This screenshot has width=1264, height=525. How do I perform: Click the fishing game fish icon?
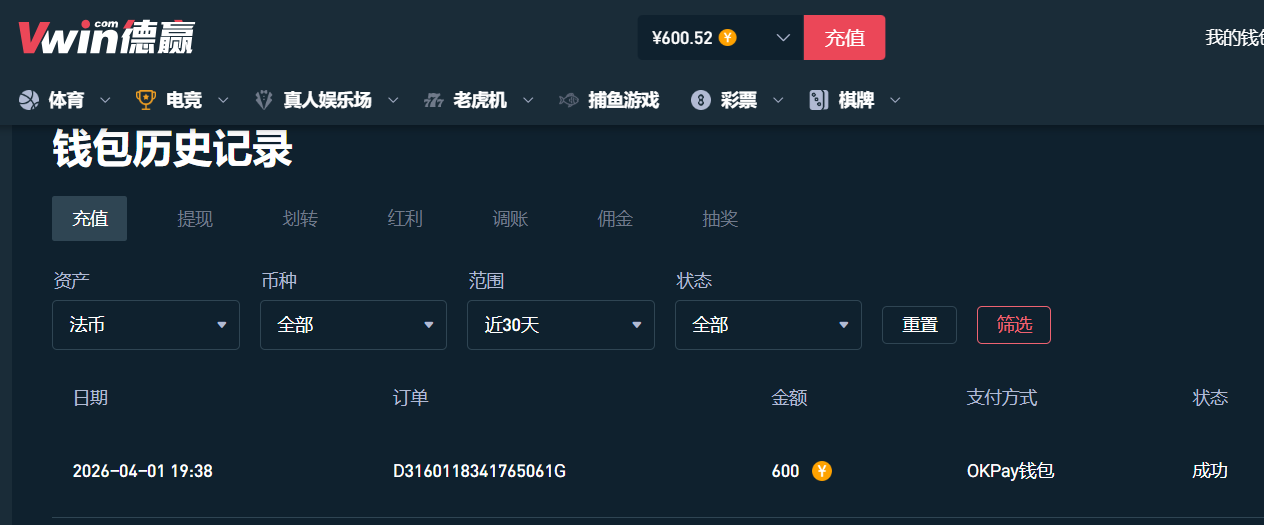tap(568, 100)
